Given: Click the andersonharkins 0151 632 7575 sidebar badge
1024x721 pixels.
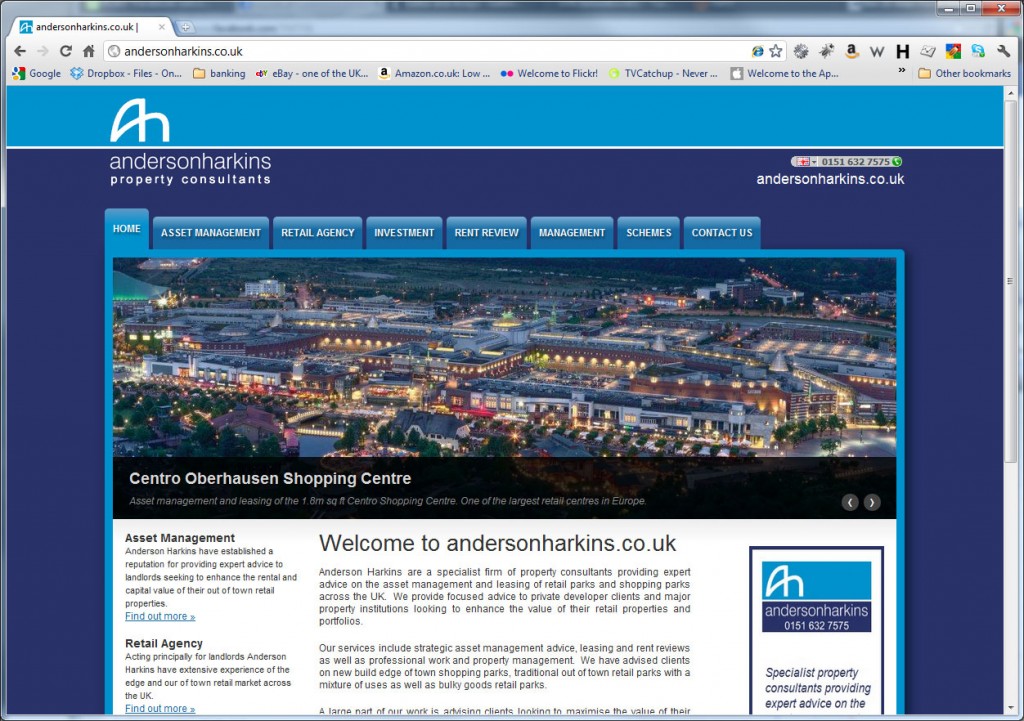Looking at the screenshot, I should pos(816,596).
